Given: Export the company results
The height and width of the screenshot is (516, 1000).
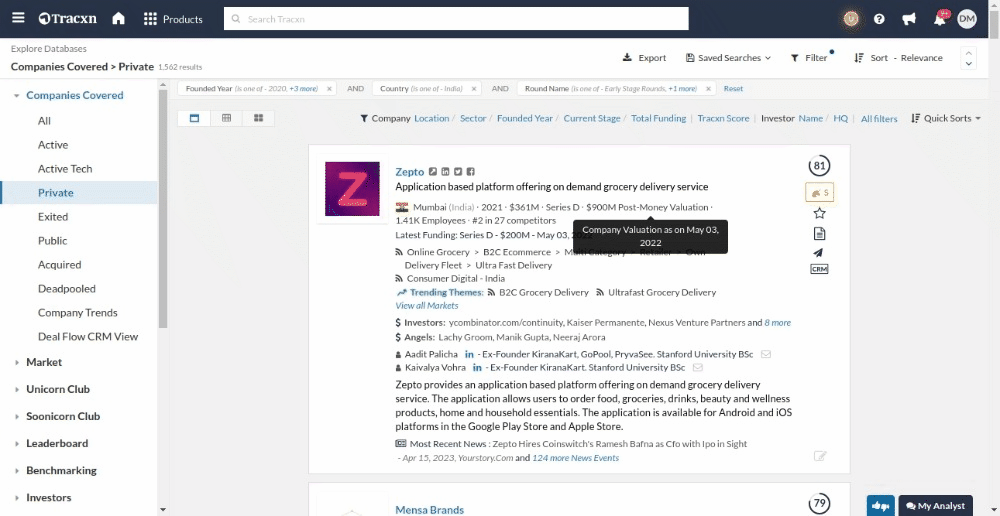Looking at the screenshot, I should [644, 58].
